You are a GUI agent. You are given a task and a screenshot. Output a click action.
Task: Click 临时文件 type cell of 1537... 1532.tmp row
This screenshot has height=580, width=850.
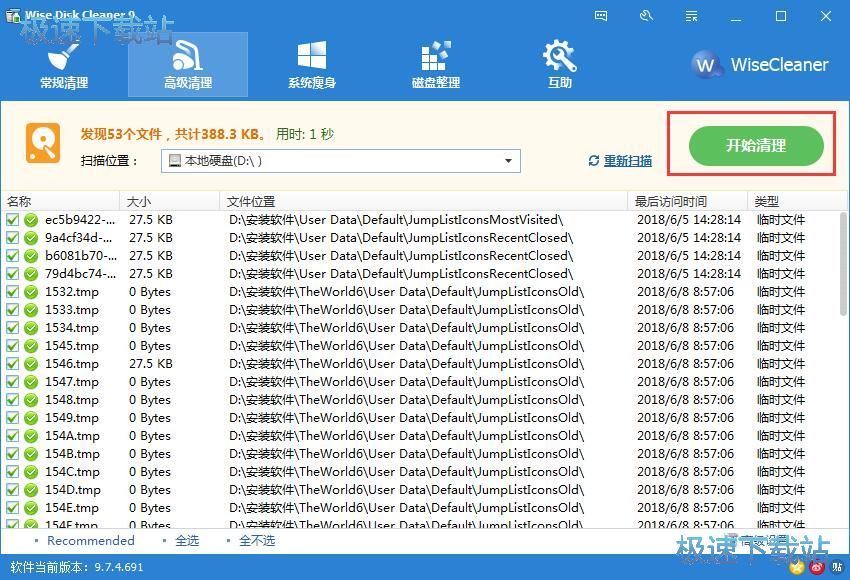pos(781,292)
